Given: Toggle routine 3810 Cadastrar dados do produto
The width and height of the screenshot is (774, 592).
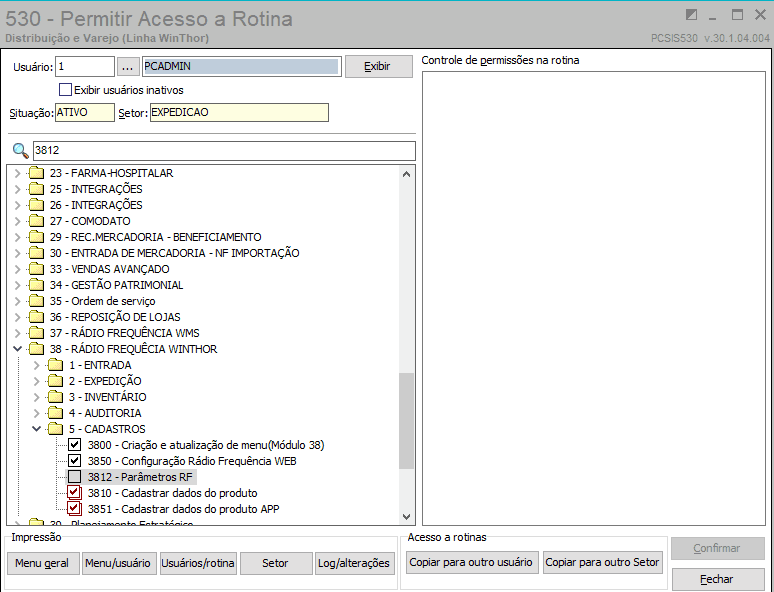Looking at the screenshot, I should 75,493.
